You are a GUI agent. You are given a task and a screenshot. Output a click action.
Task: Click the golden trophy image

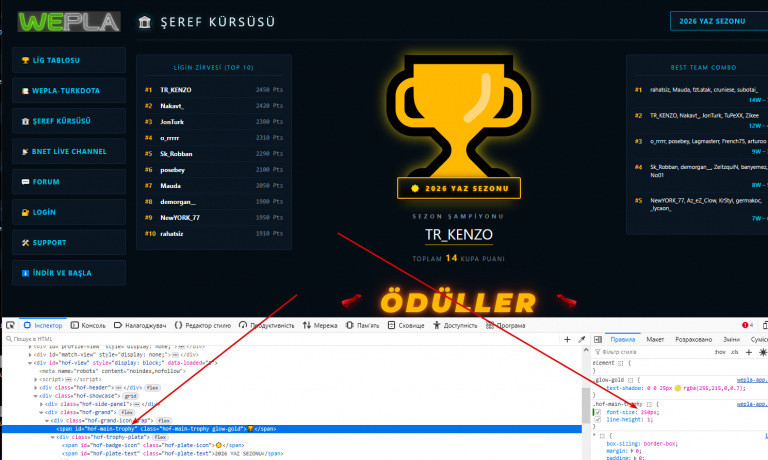[458, 115]
